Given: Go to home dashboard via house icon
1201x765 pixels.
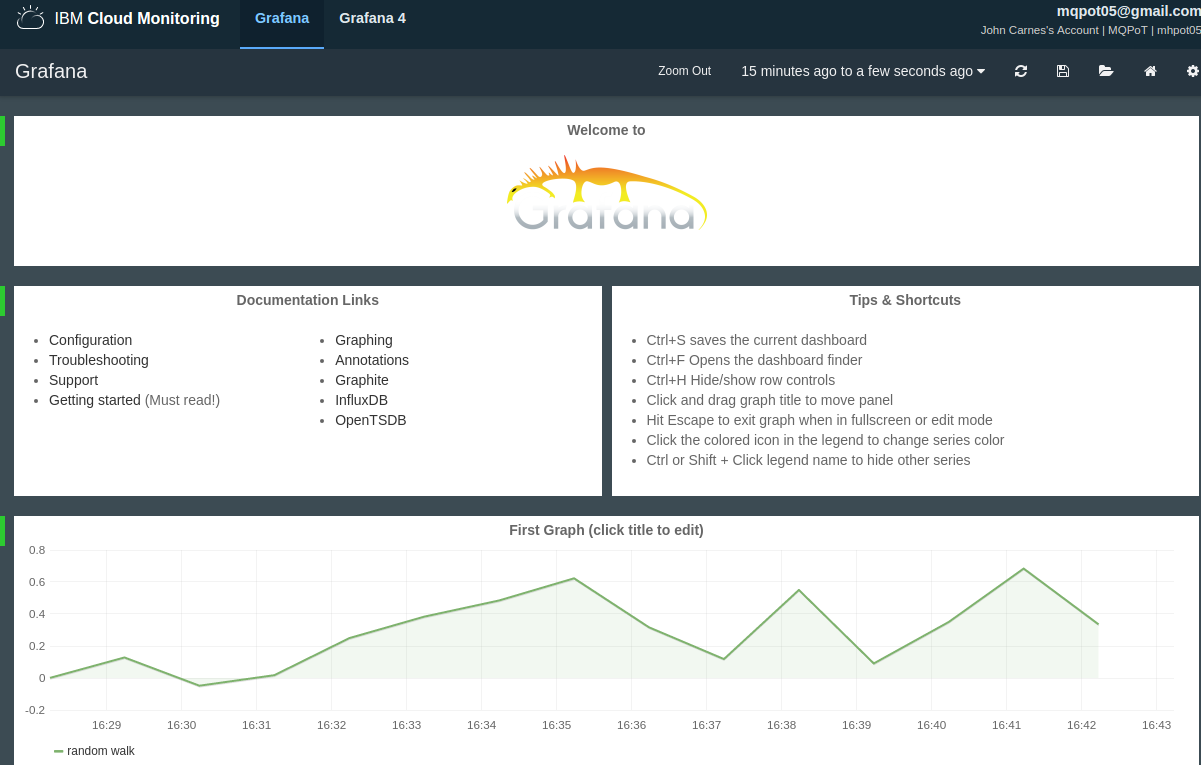Looking at the screenshot, I should click(1150, 71).
